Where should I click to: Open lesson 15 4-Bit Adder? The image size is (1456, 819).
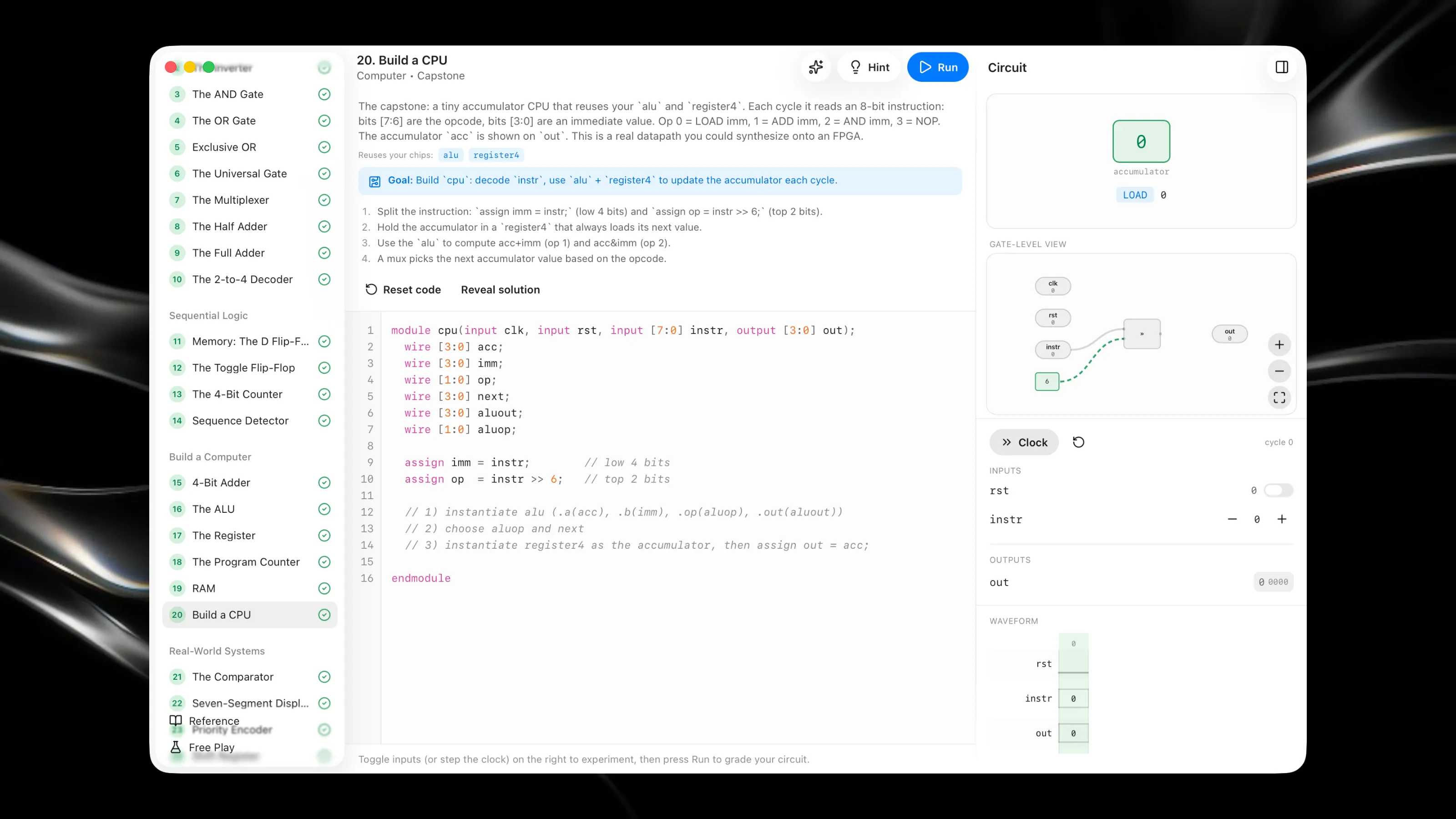point(250,483)
